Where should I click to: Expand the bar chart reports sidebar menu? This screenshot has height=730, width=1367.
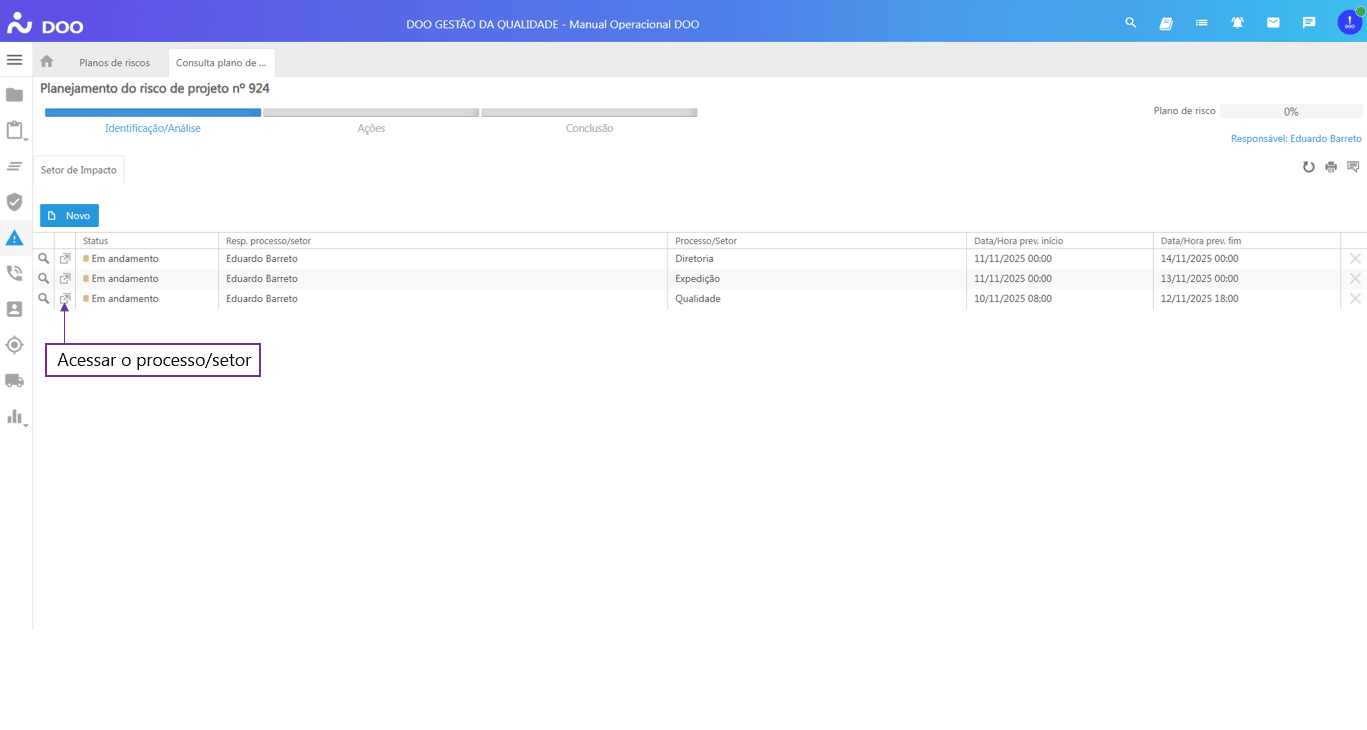(x=14, y=416)
